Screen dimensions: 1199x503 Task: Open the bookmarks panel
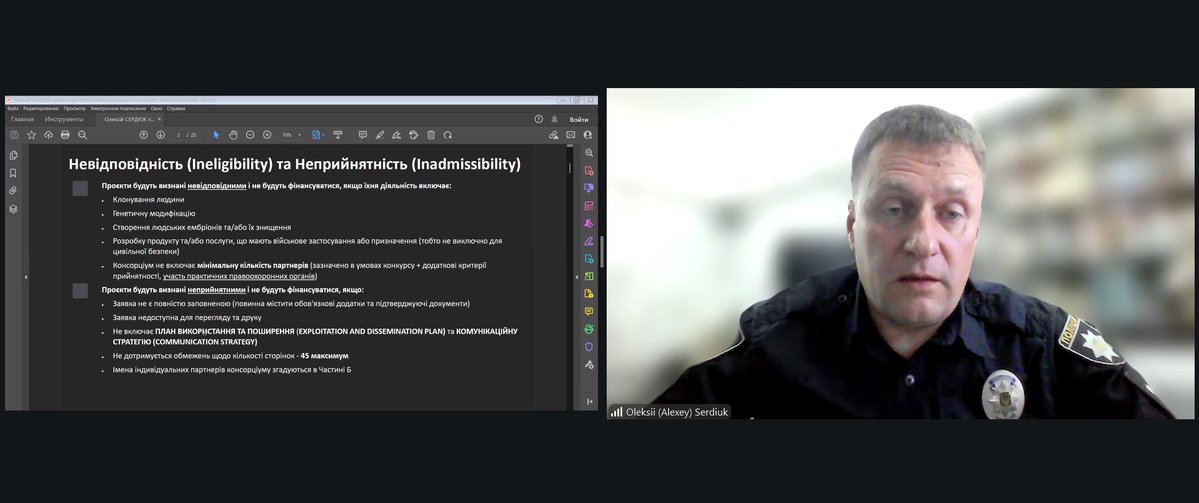click(x=13, y=173)
